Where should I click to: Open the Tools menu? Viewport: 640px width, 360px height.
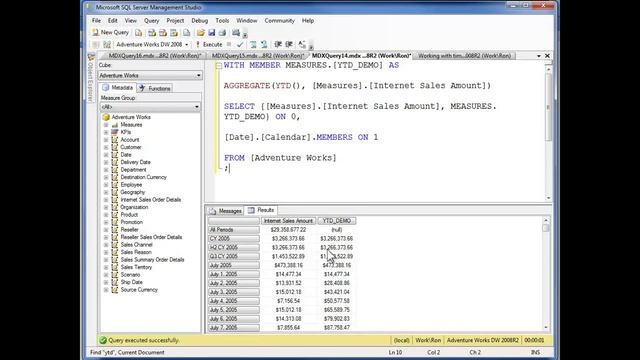tap(222, 20)
